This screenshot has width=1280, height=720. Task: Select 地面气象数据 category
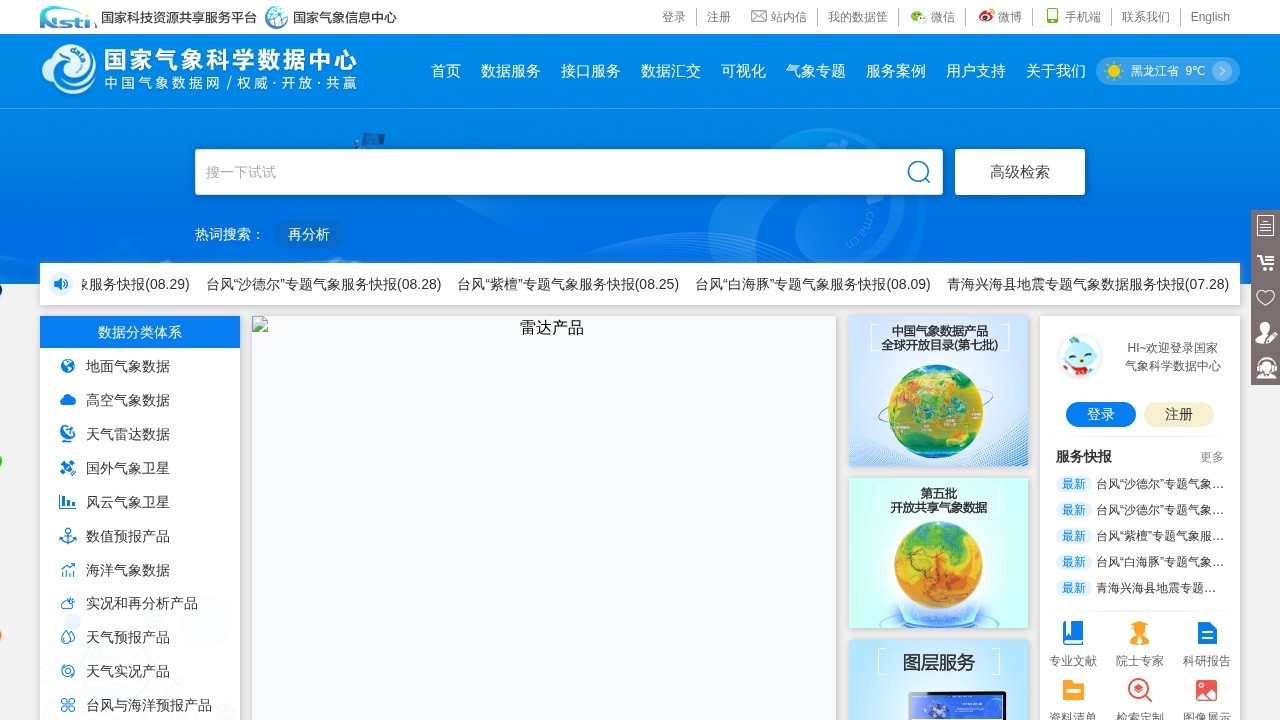tap(128, 366)
